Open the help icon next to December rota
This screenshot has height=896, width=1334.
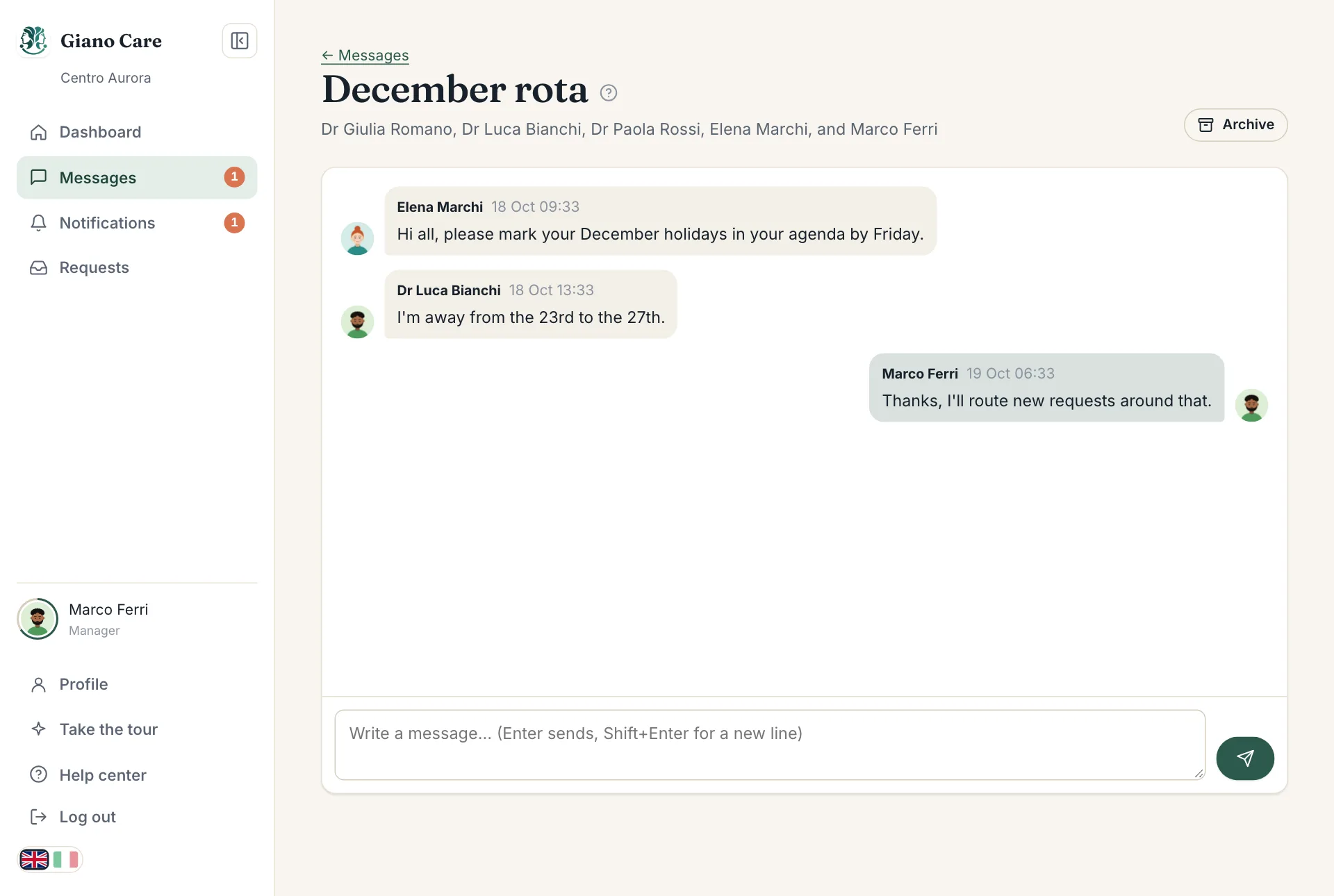click(609, 92)
